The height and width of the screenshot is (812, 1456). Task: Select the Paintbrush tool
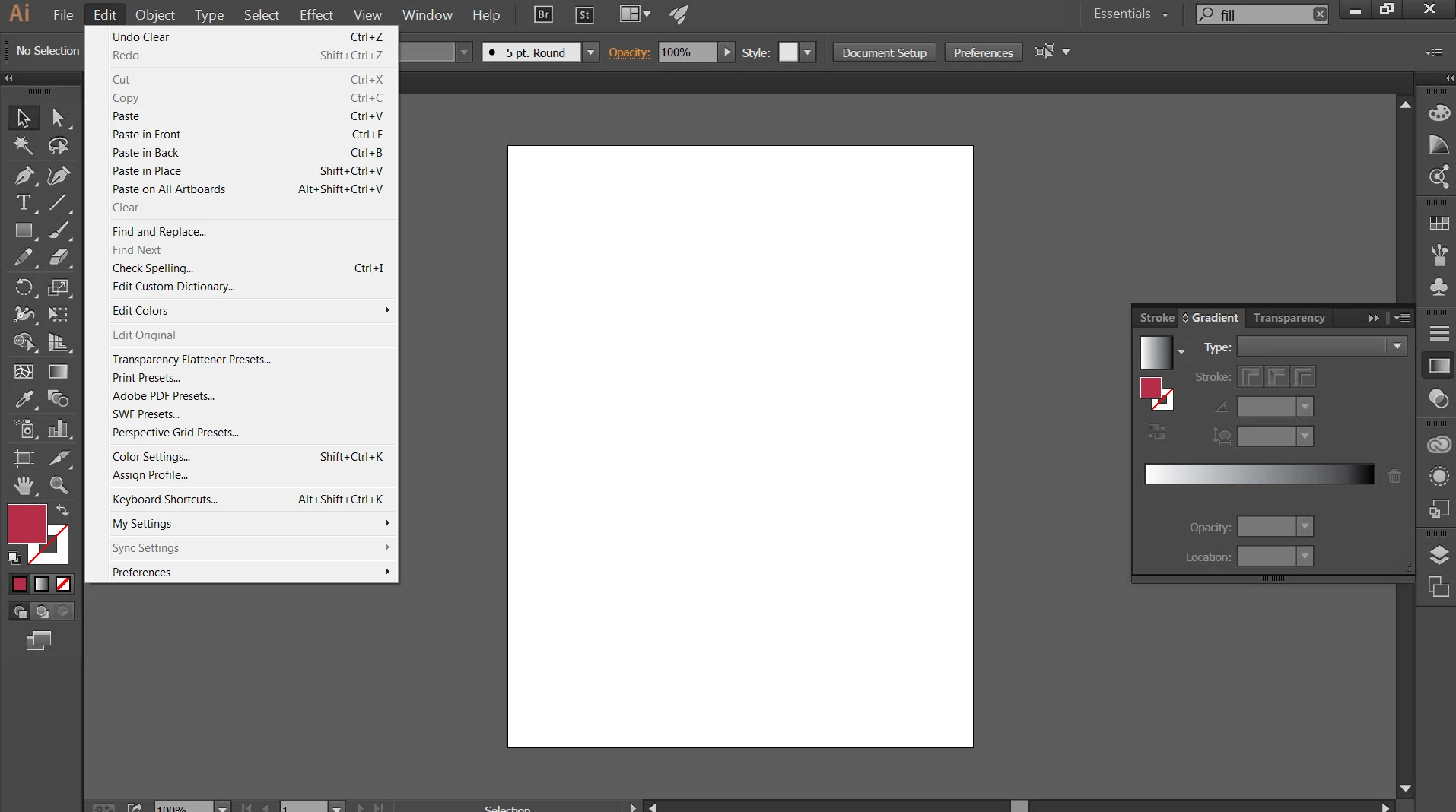click(58, 230)
